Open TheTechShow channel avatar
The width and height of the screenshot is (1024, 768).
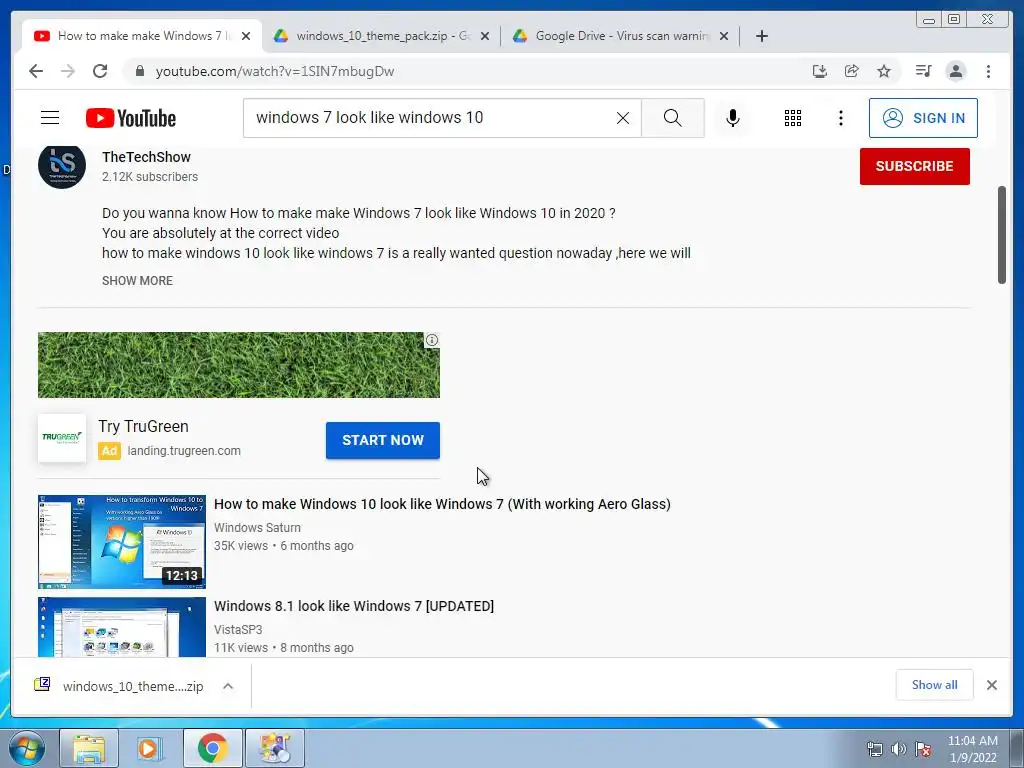coord(62,165)
